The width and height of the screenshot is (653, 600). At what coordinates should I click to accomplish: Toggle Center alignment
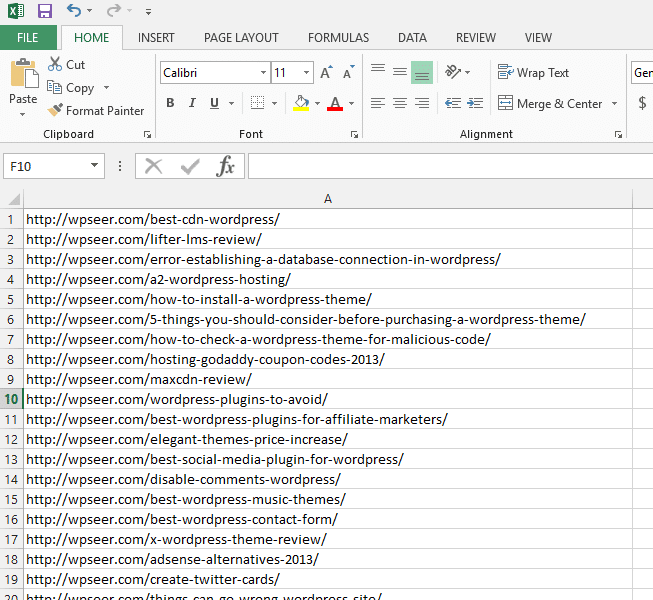400,103
